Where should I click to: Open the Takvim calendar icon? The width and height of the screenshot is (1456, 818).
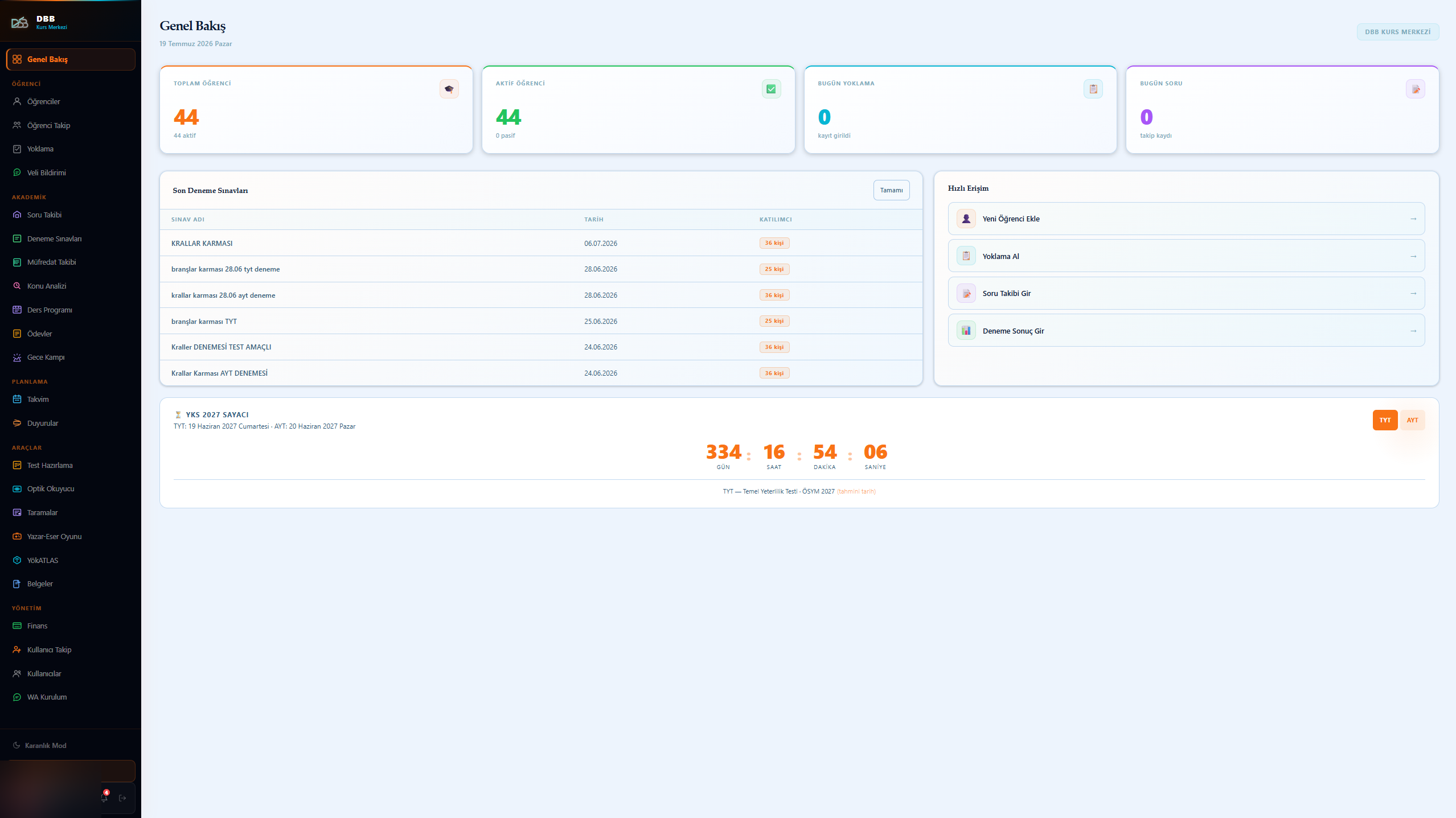point(17,399)
